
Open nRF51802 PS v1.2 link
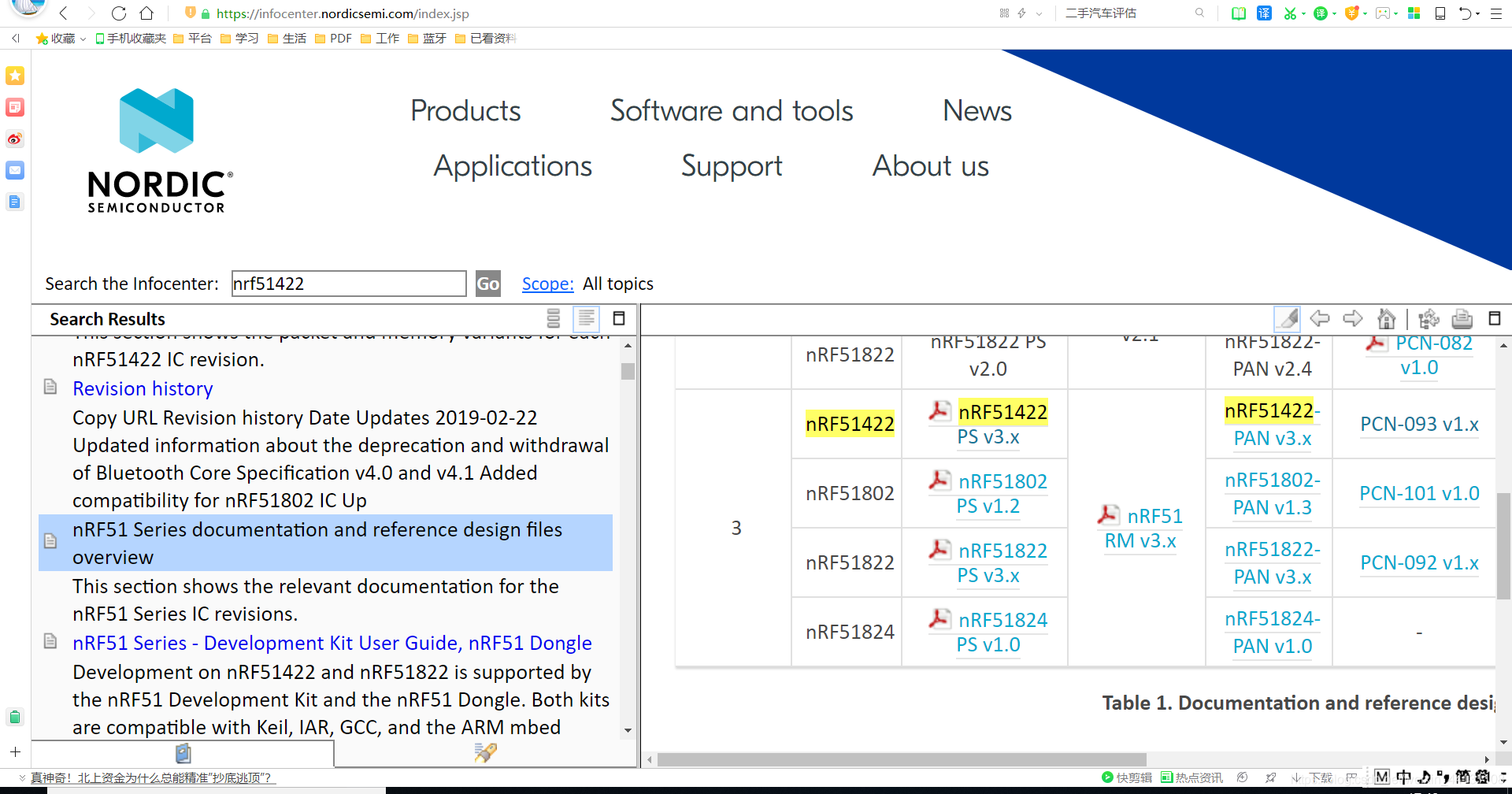[x=988, y=493]
